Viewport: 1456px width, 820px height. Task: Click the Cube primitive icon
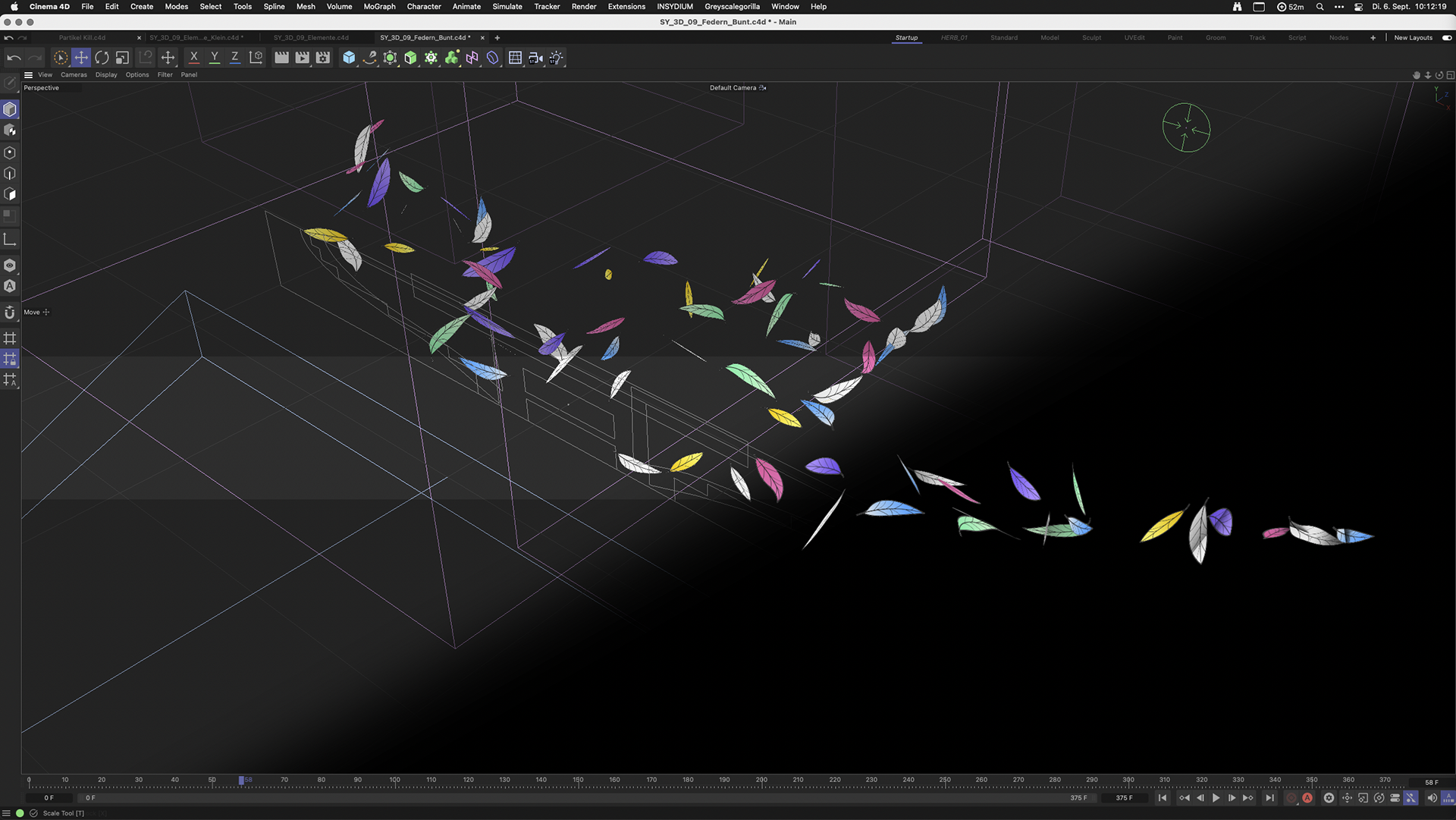349,58
